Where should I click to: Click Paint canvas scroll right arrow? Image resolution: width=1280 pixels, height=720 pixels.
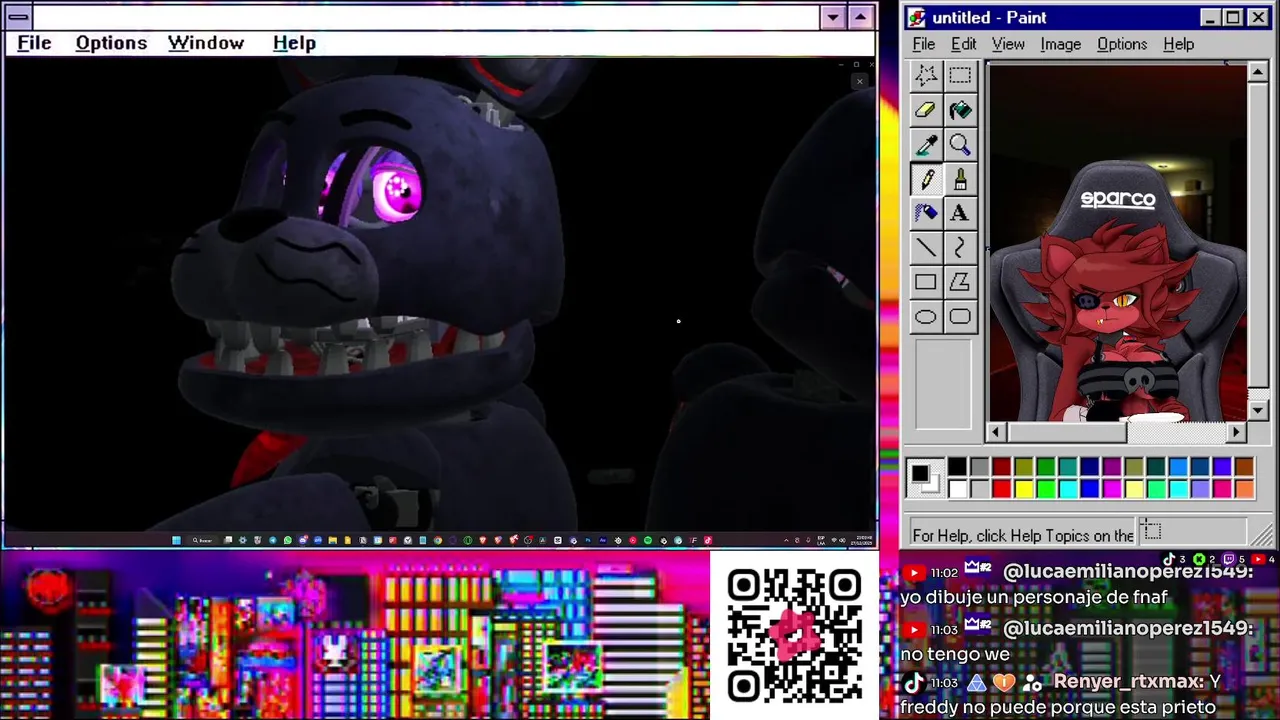pos(1237,432)
